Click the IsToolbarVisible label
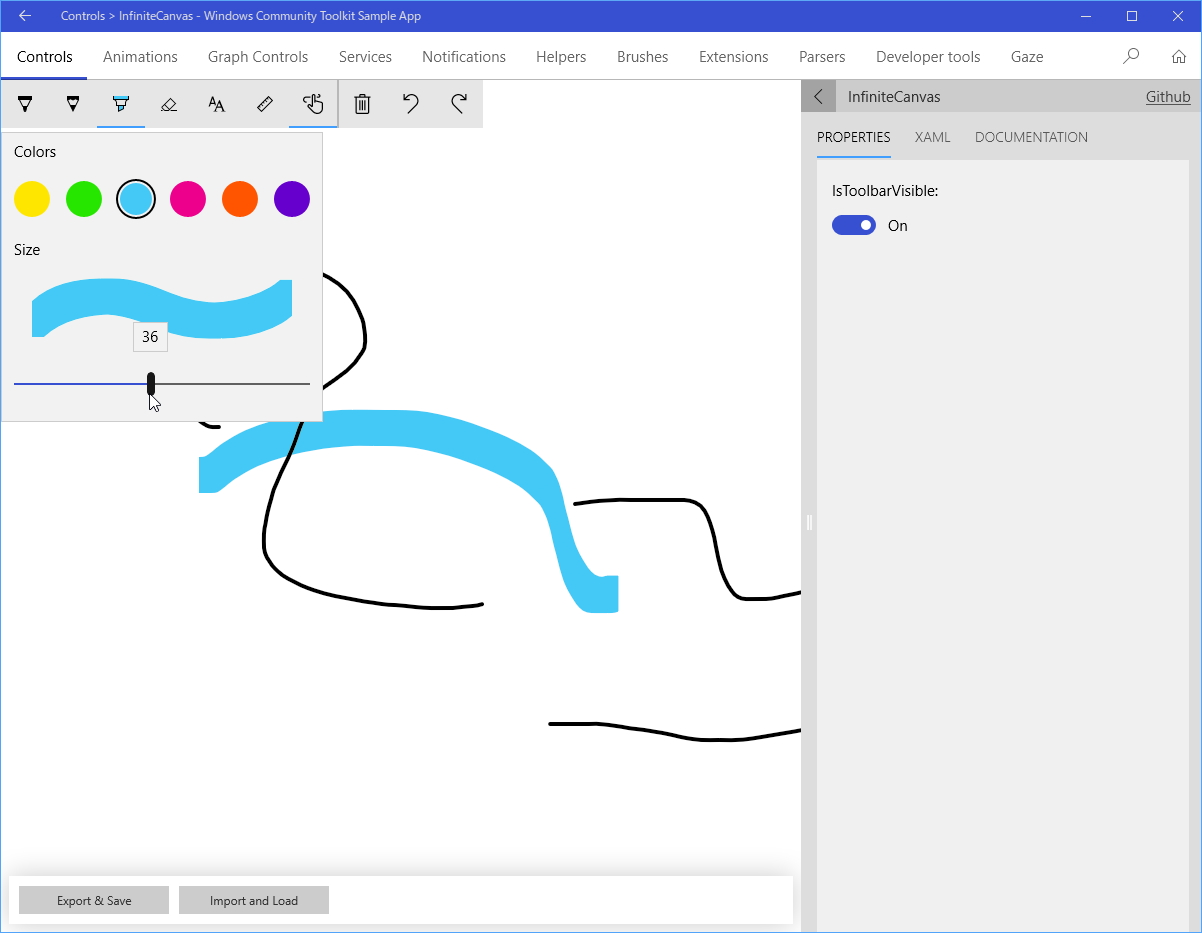 click(885, 190)
